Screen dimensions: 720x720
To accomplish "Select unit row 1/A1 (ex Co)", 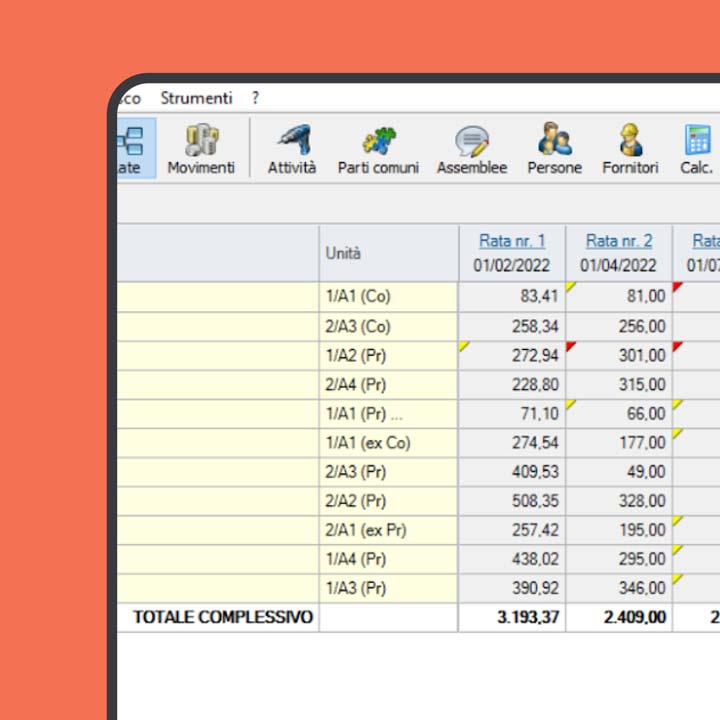I will point(388,443).
